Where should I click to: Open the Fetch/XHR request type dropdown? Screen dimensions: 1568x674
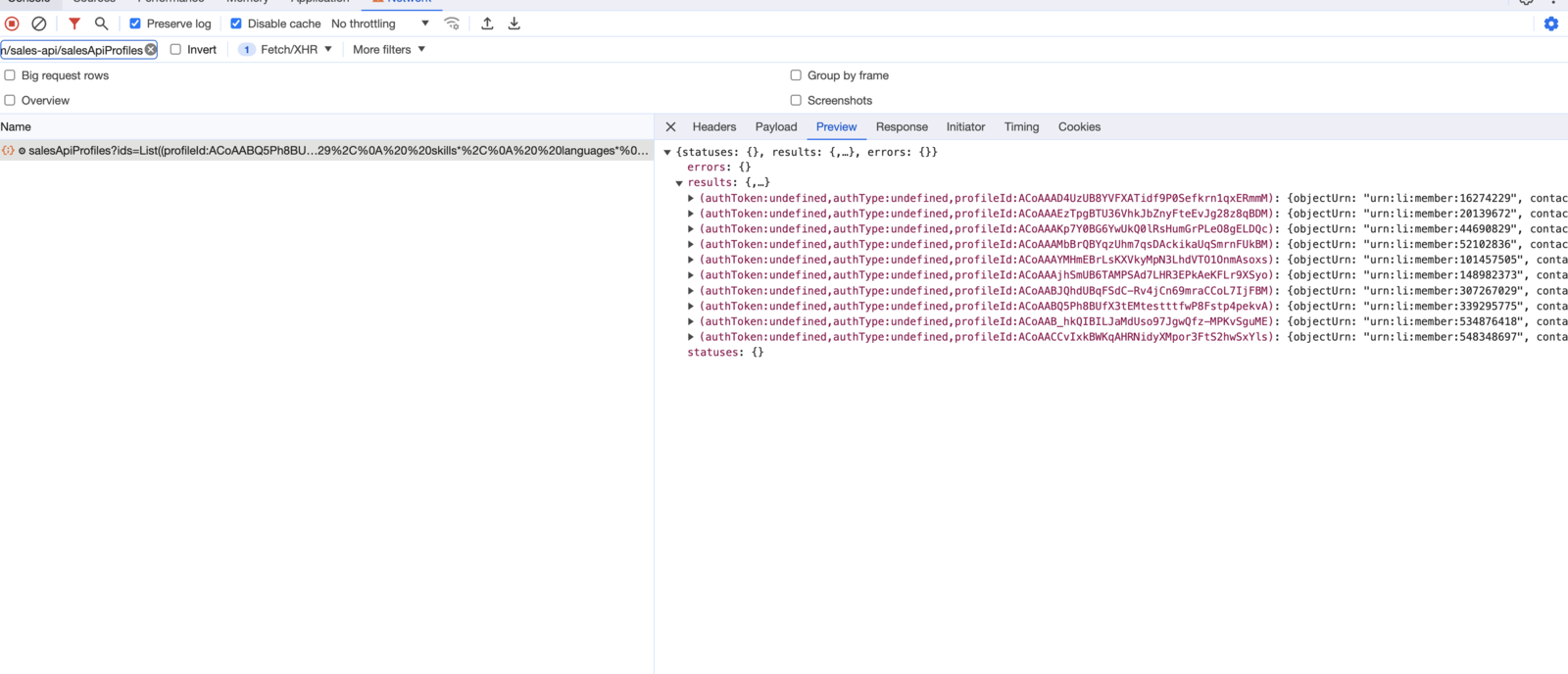(x=286, y=49)
